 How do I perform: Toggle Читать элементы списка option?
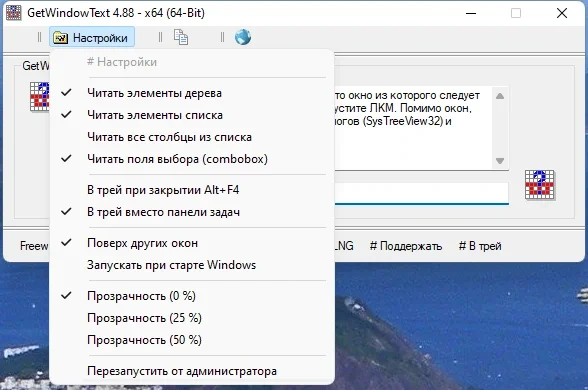click(x=192, y=115)
